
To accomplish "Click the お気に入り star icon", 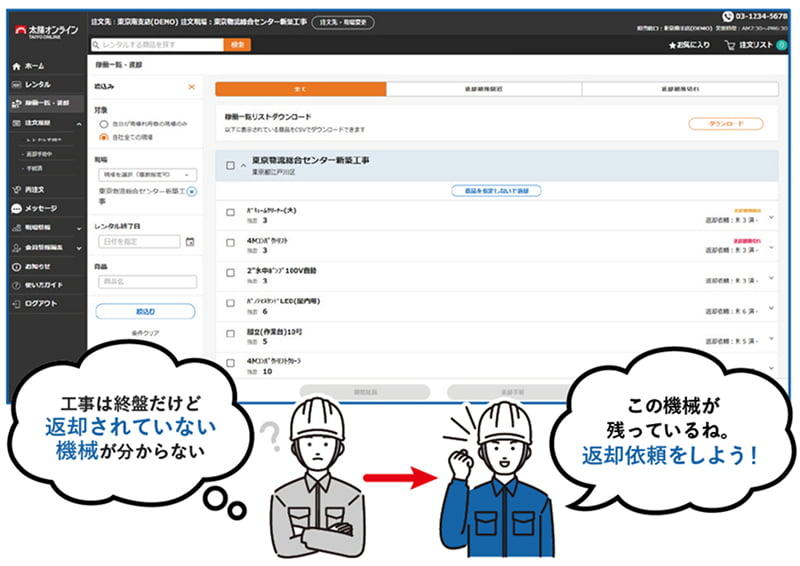I will (674, 45).
